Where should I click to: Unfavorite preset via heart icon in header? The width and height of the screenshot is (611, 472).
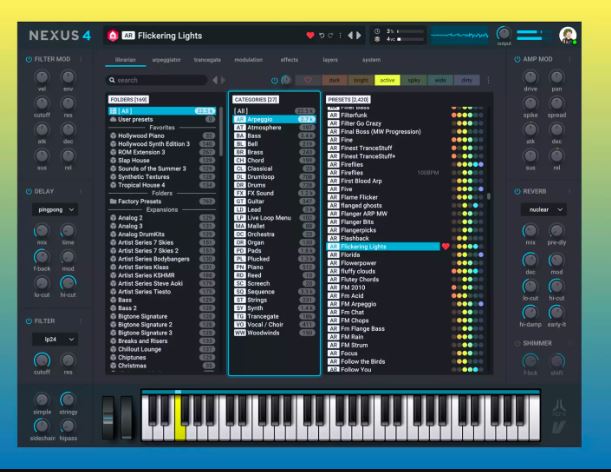click(x=310, y=35)
